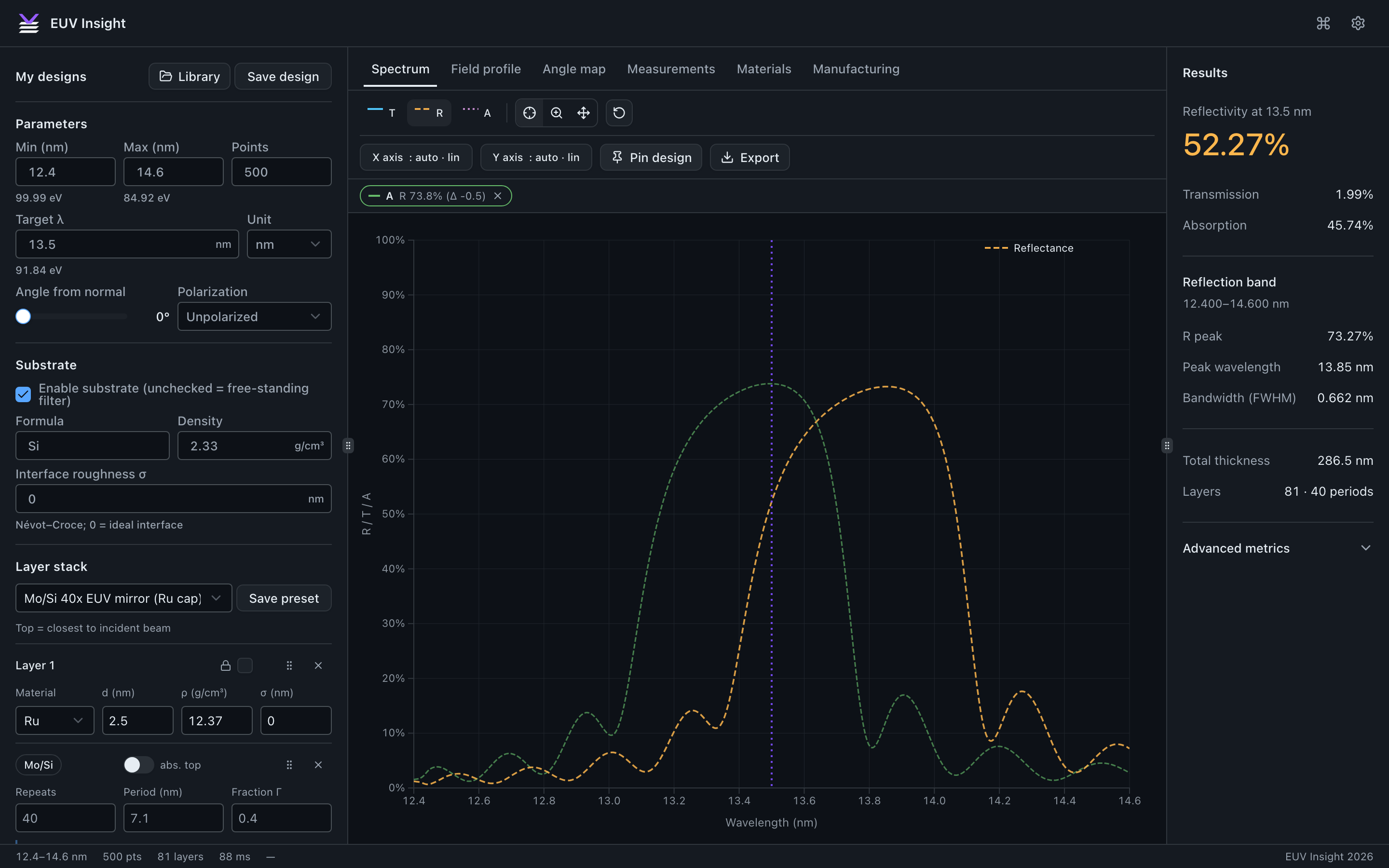Switch to Field profile tab
This screenshot has width=1389, height=868.
(x=486, y=69)
